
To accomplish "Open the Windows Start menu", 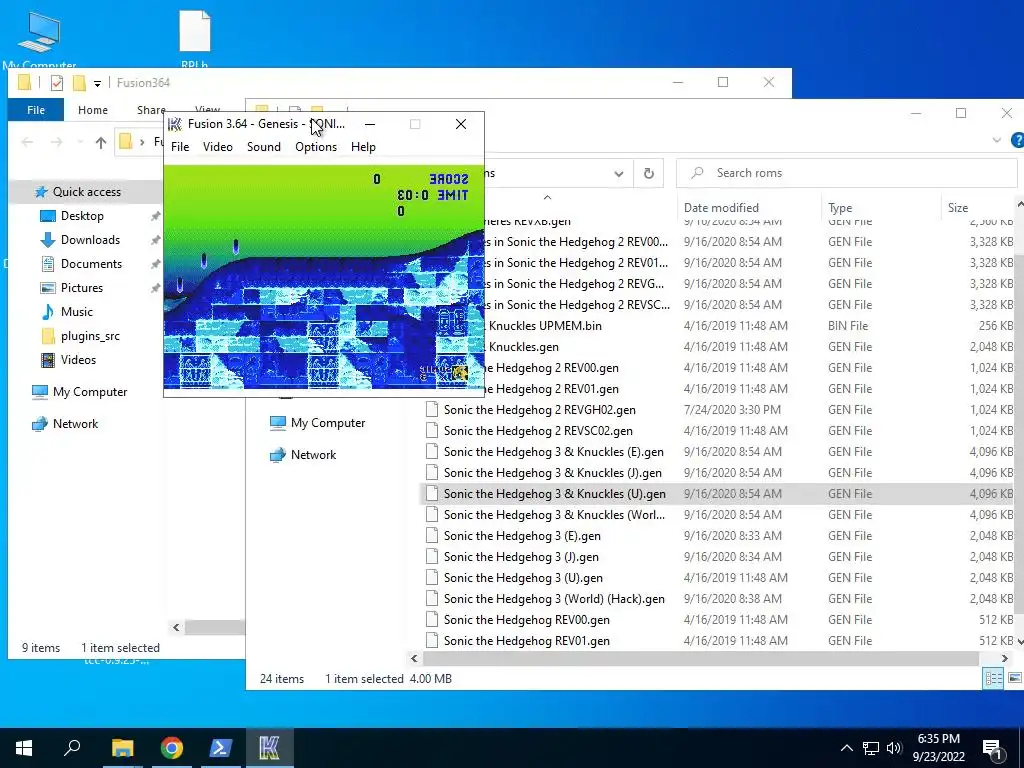I will (24, 748).
